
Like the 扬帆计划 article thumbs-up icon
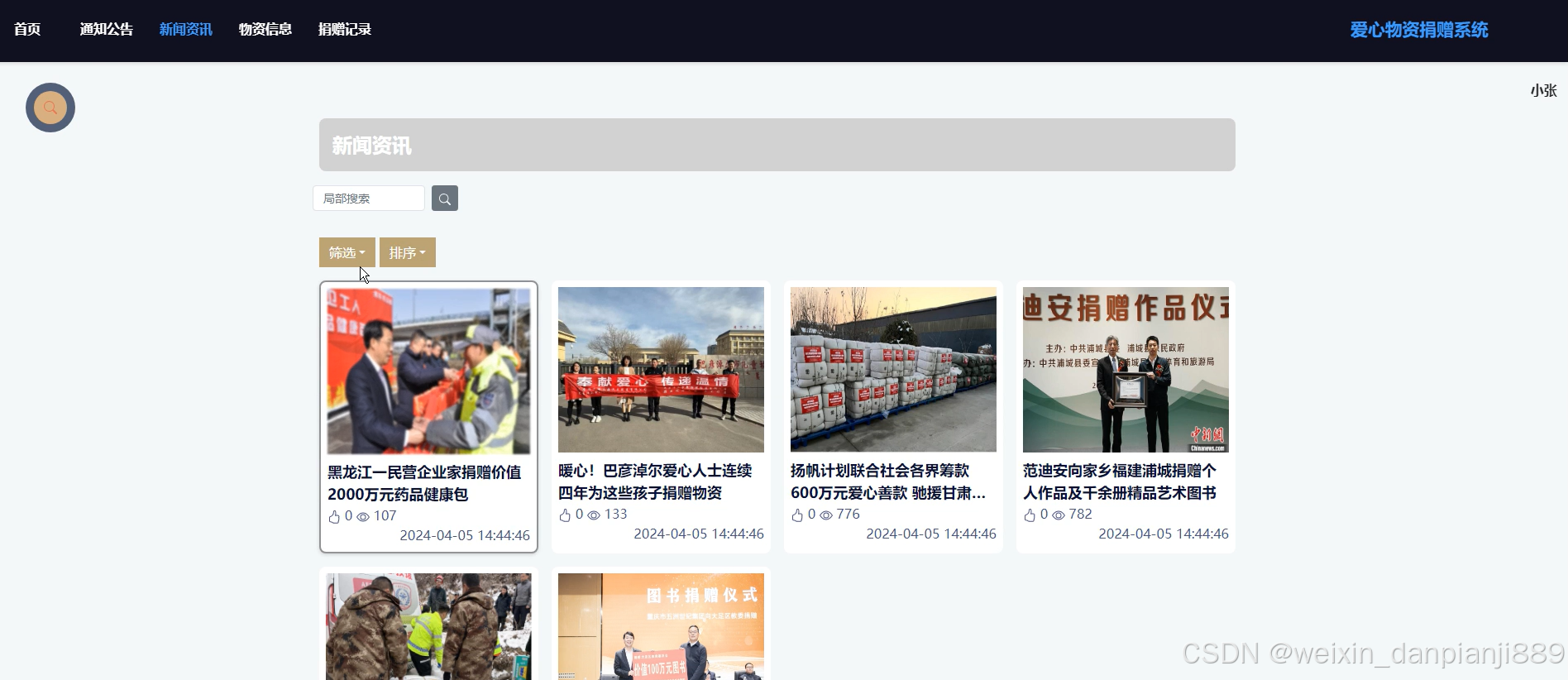797,515
